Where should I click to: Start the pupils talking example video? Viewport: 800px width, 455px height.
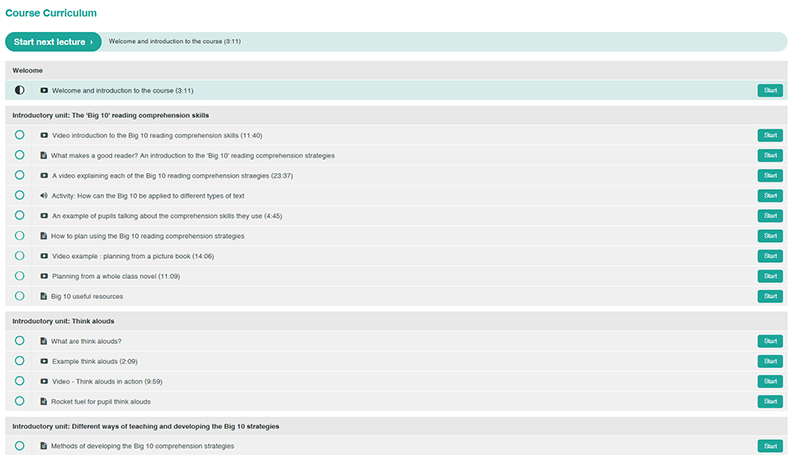tap(770, 216)
